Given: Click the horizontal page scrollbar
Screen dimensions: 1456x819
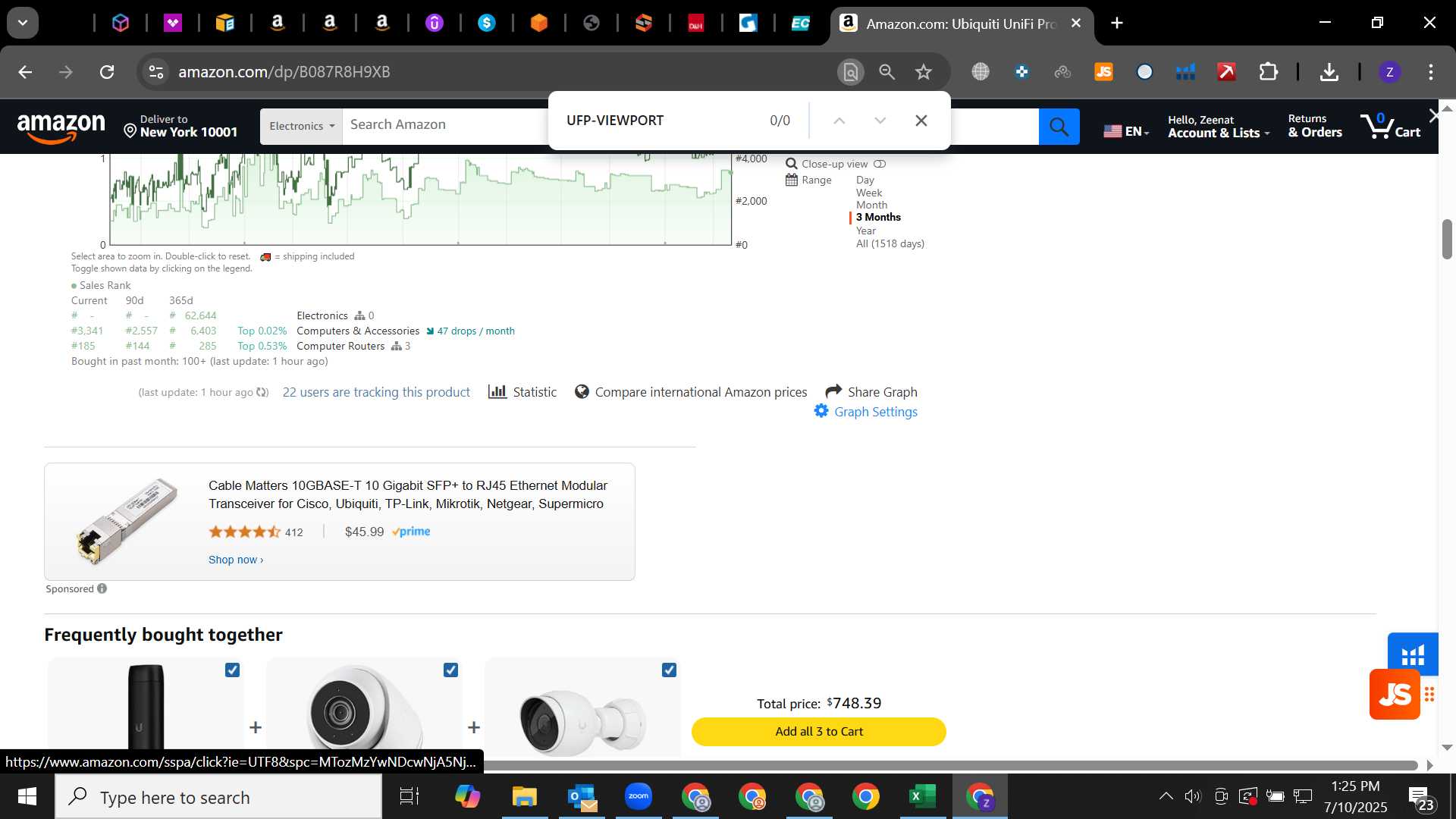Looking at the screenshot, I should pos(950,765).
